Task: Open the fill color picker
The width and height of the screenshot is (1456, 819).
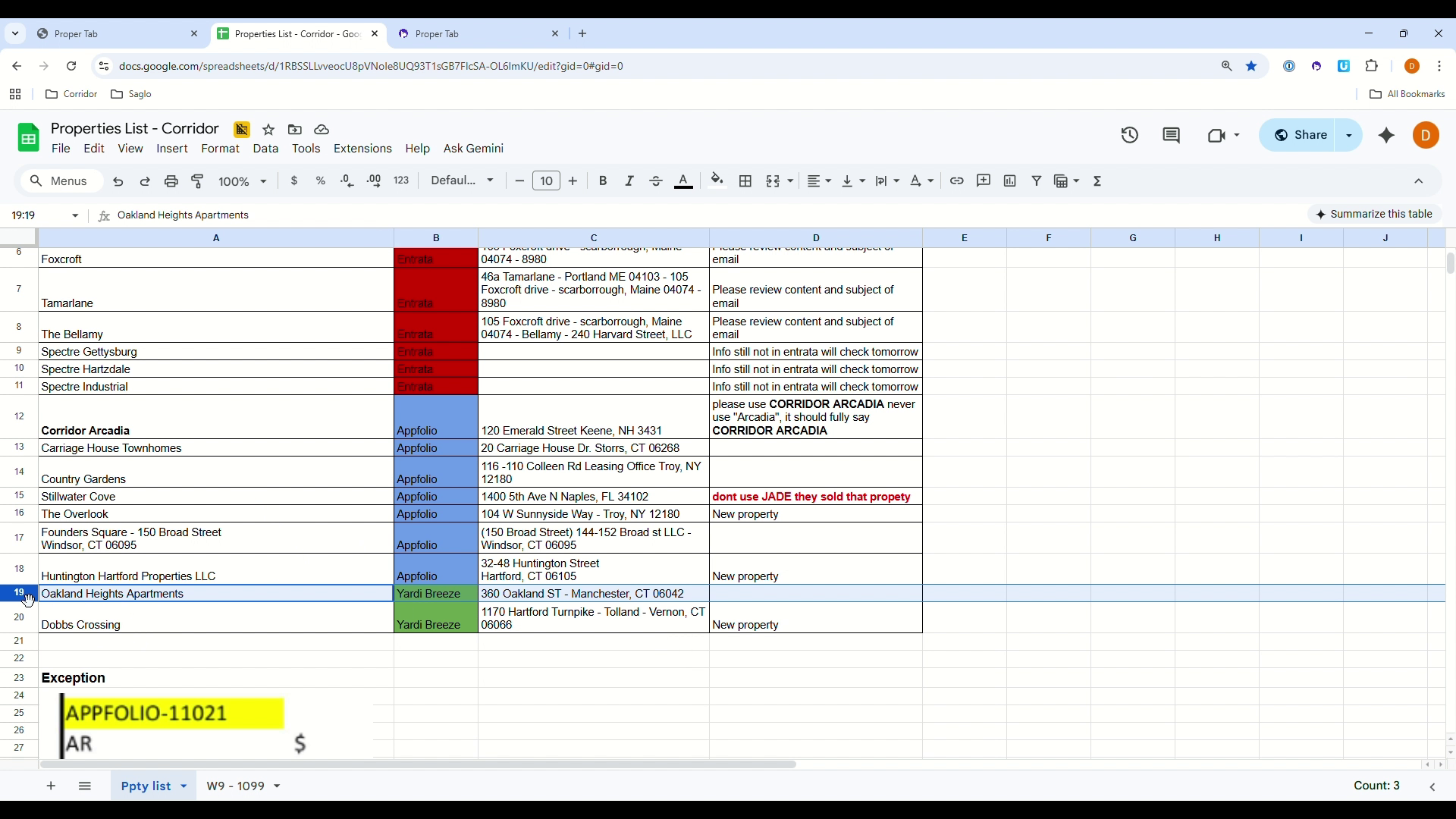Action: pos(717,181)
